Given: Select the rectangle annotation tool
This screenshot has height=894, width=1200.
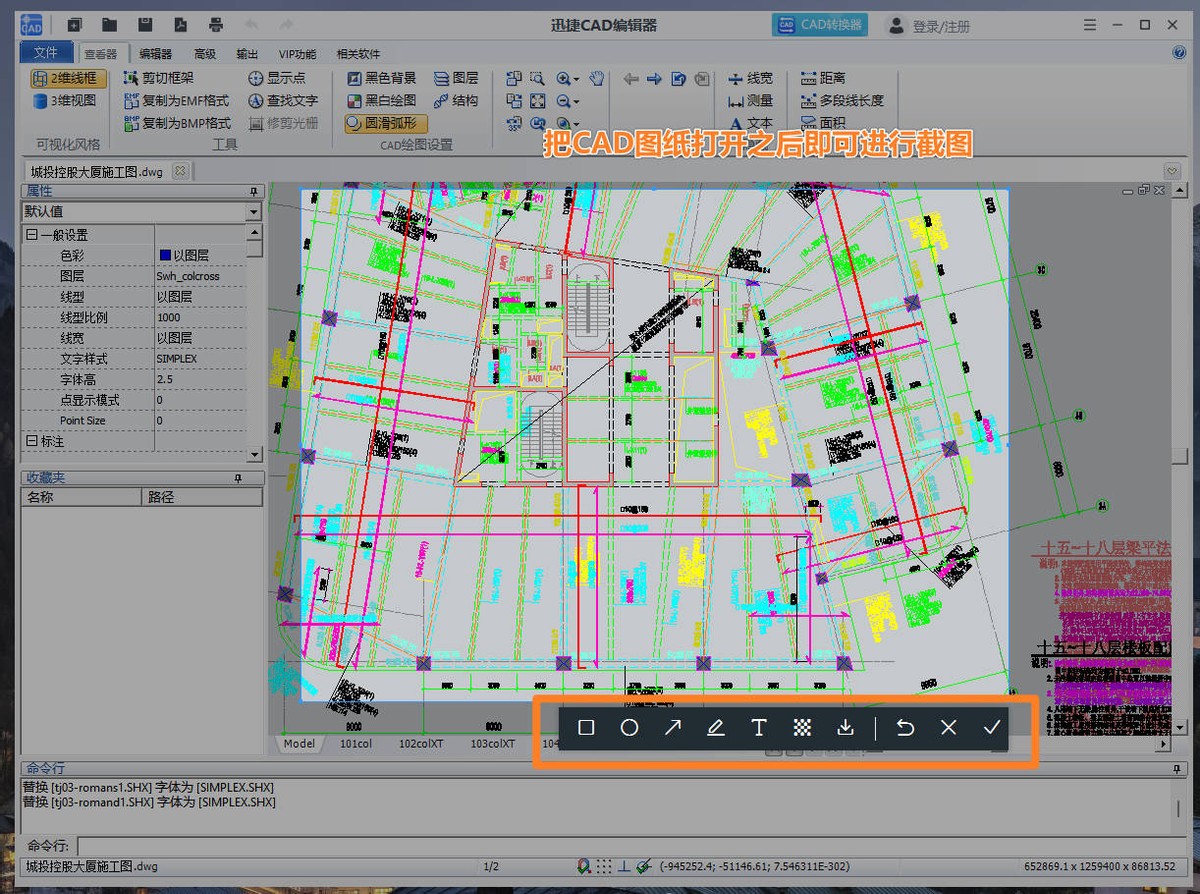Looking at the screenshot, I should coord(587,728).
